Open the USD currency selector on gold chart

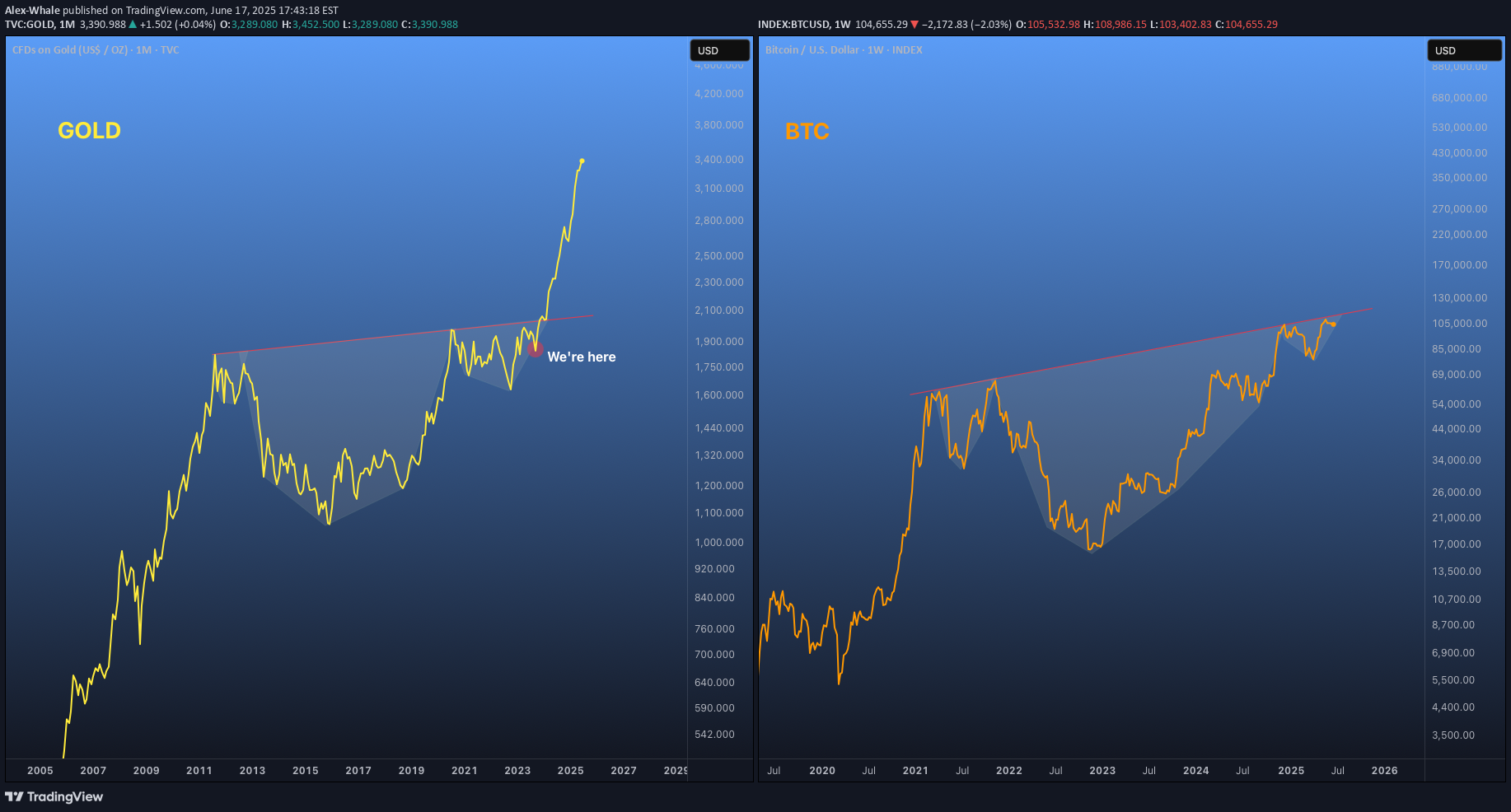click(720, 50)
